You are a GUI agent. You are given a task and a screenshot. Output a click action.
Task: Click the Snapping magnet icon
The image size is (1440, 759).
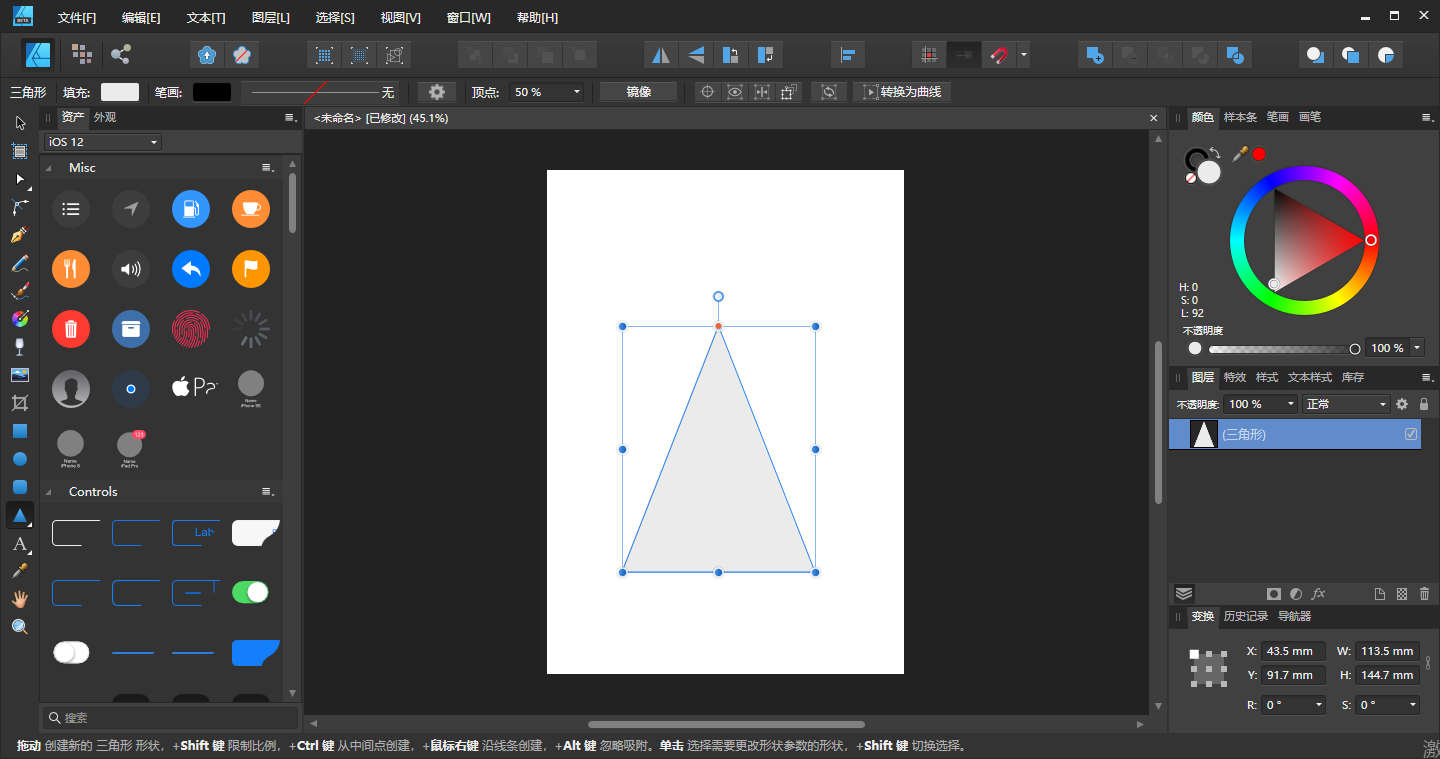998,55
